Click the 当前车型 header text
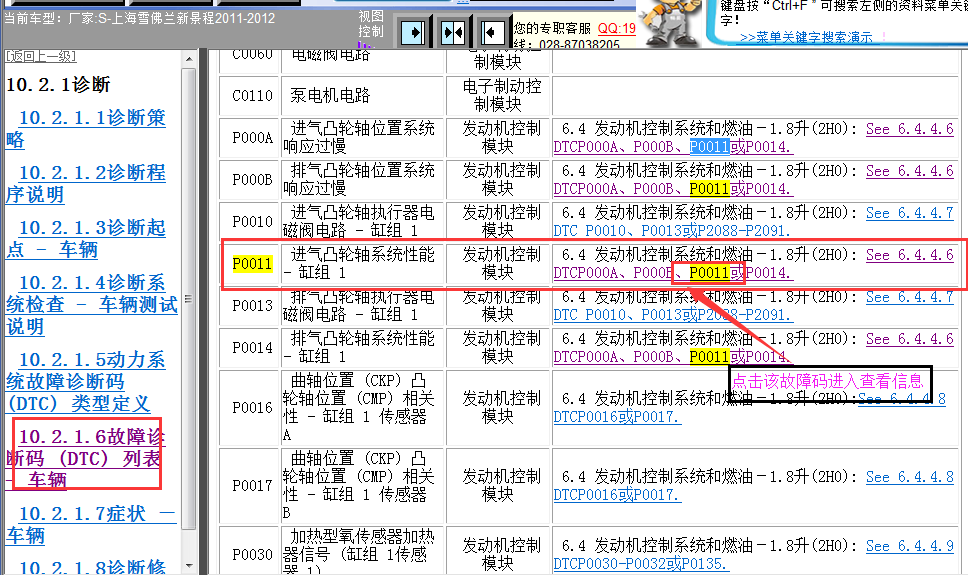This screenshot has height=575, width=968. (x=140, y=19)
